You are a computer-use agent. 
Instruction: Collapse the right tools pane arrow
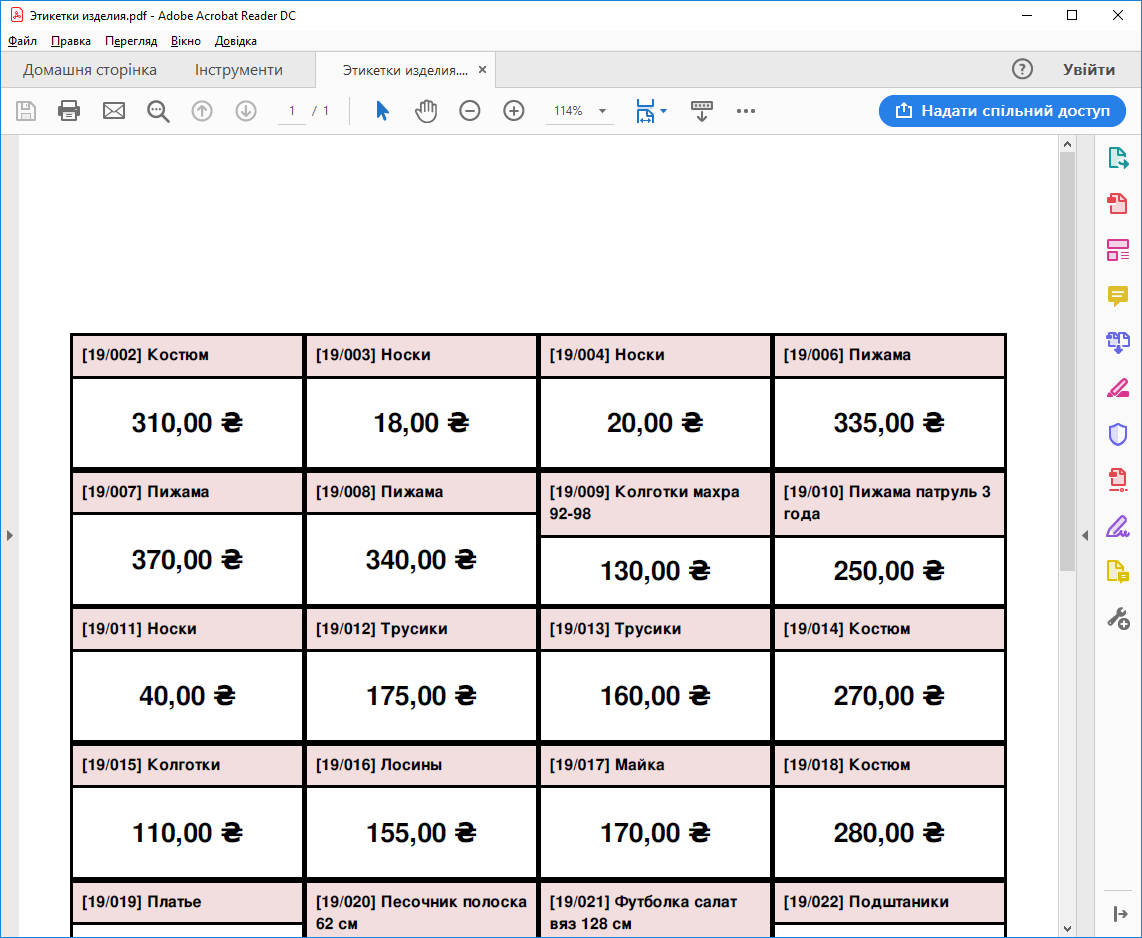click(1121, 913)
